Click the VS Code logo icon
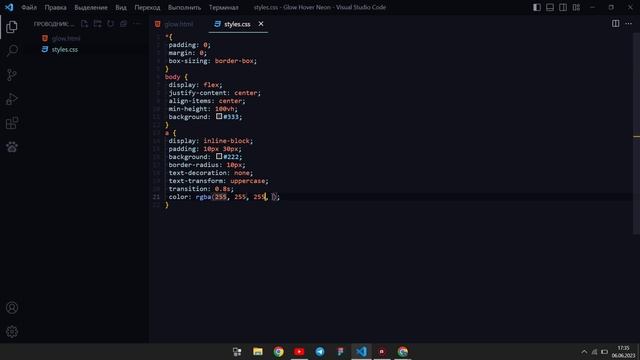Image resolution: width=640 pixels, height=360 pixels. pos(9,7)
